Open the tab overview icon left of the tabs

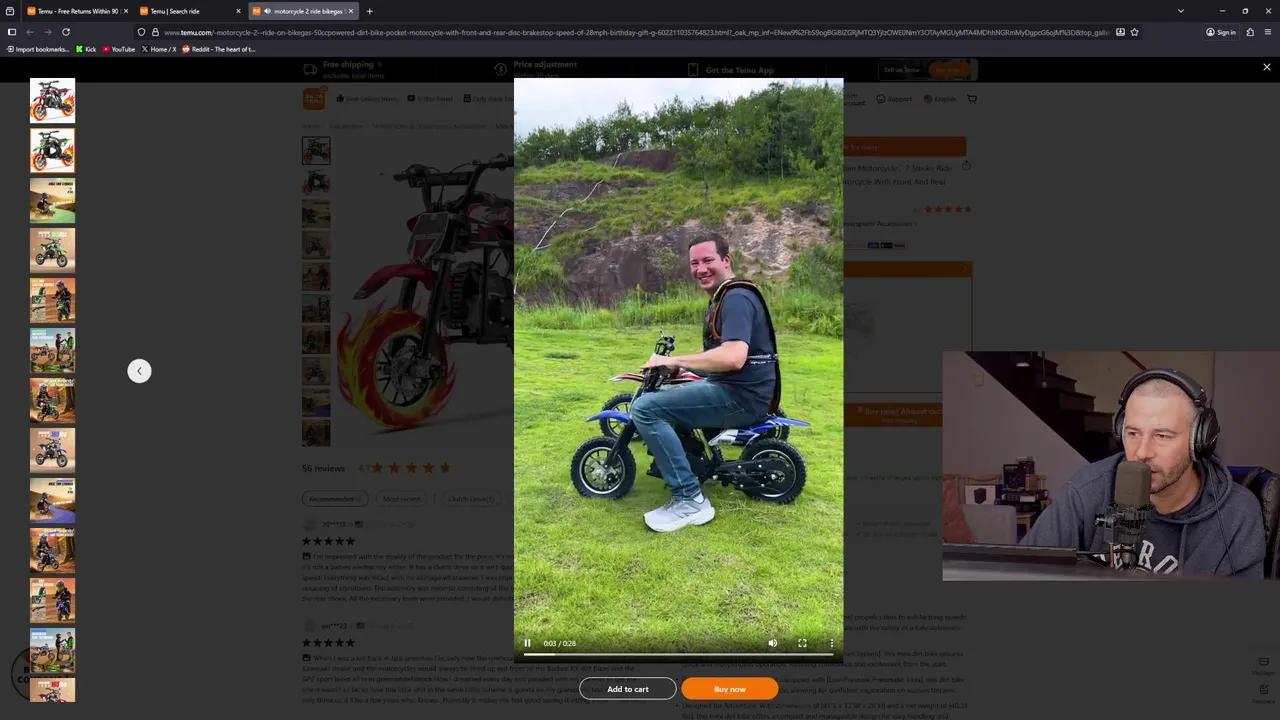[x=10, y=11]
